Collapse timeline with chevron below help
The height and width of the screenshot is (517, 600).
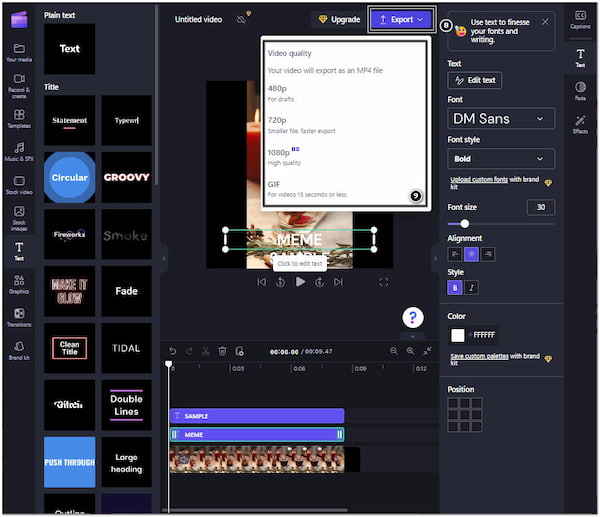[412, 336]
